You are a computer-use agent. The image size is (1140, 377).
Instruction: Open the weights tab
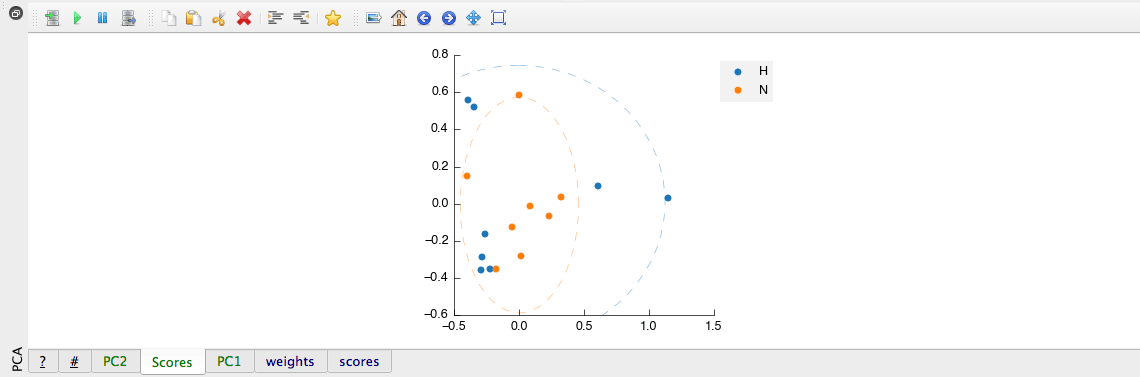pos(290,361)
